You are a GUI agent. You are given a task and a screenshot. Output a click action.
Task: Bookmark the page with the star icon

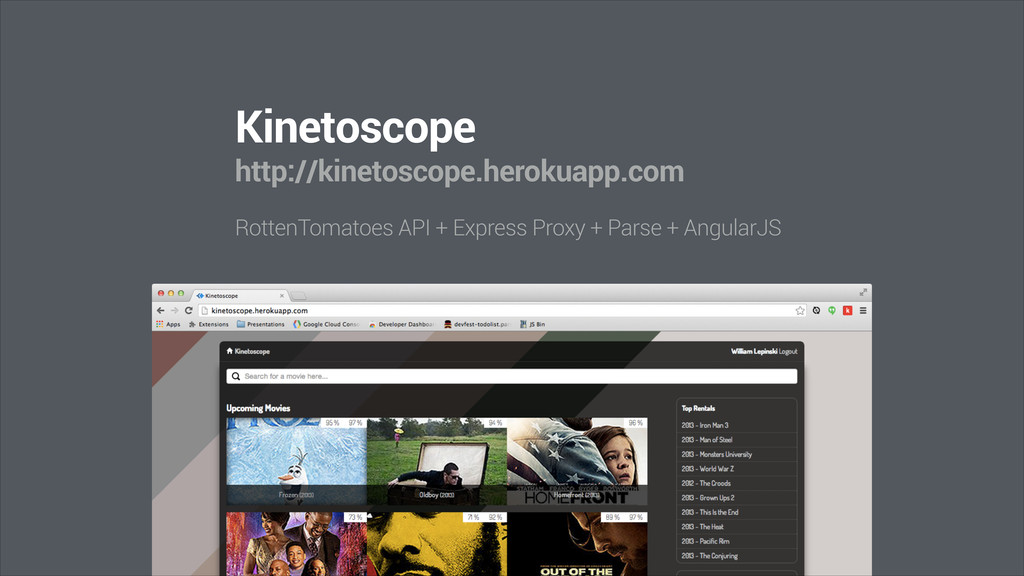click(x=800, y=311)
